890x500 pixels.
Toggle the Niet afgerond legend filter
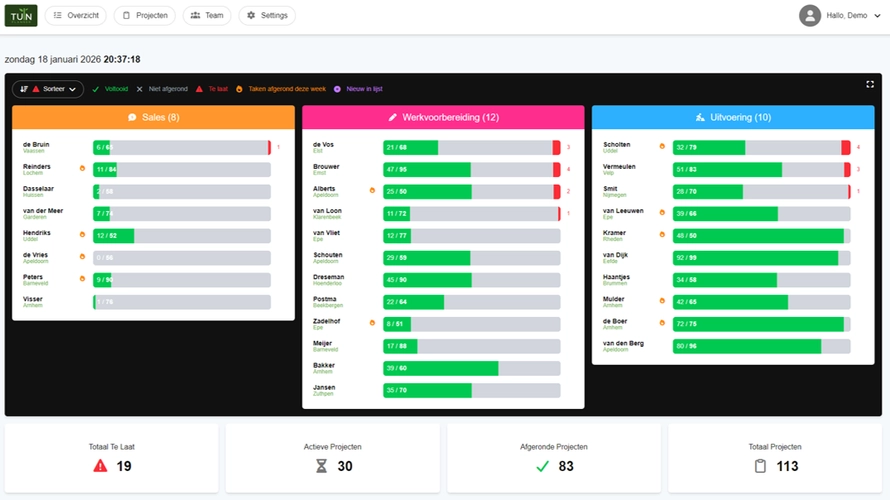pyautogui.click(x=162, y=89)
